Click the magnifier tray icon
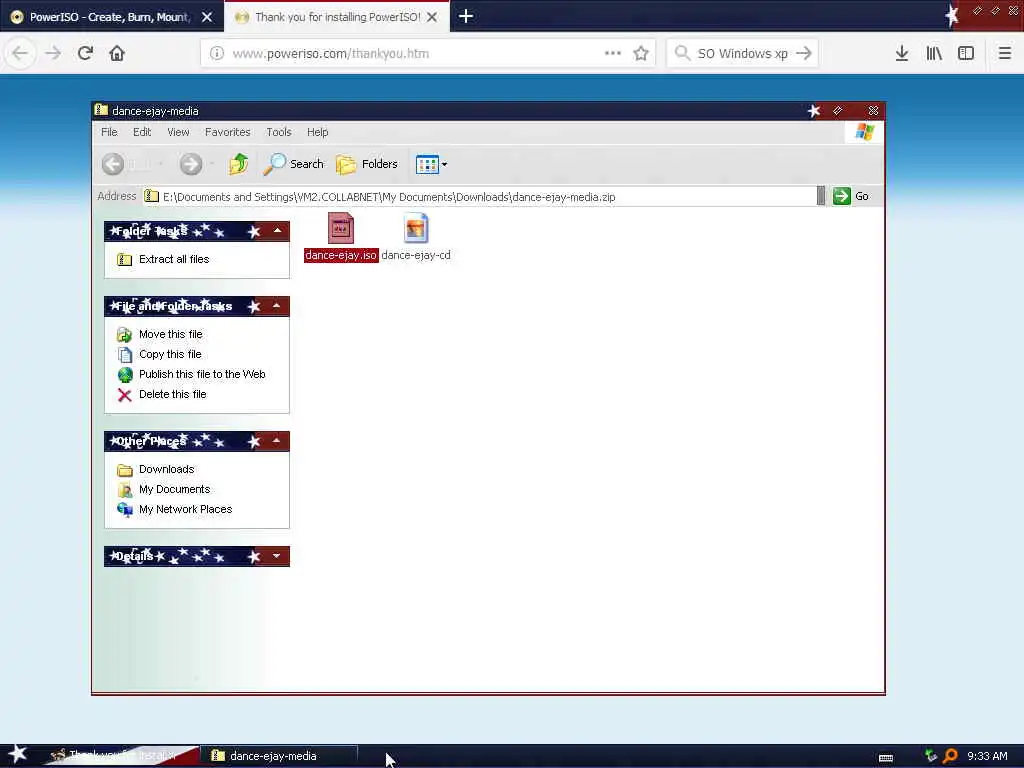The height and width of the screenshot is (768, 1024). [950, 756]
